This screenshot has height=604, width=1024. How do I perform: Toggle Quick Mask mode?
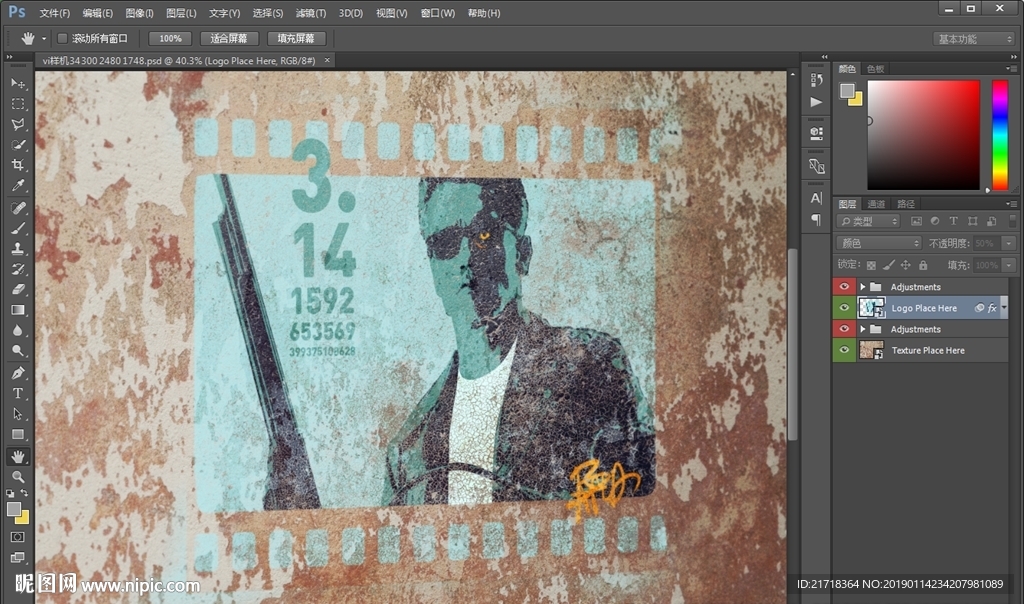click(18, 537)
